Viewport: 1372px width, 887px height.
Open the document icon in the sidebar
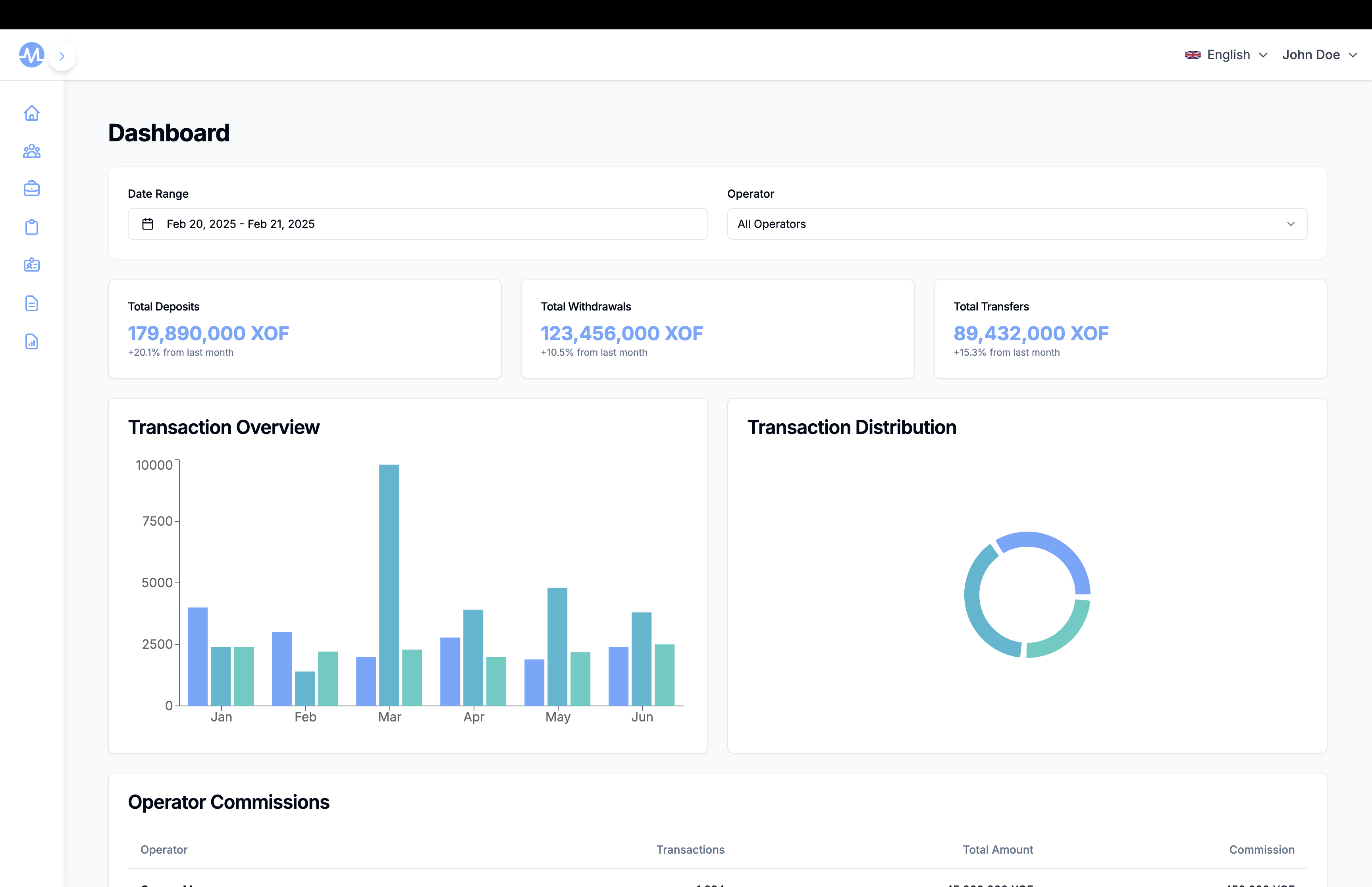pyautogui.click(x=32, y=303)
